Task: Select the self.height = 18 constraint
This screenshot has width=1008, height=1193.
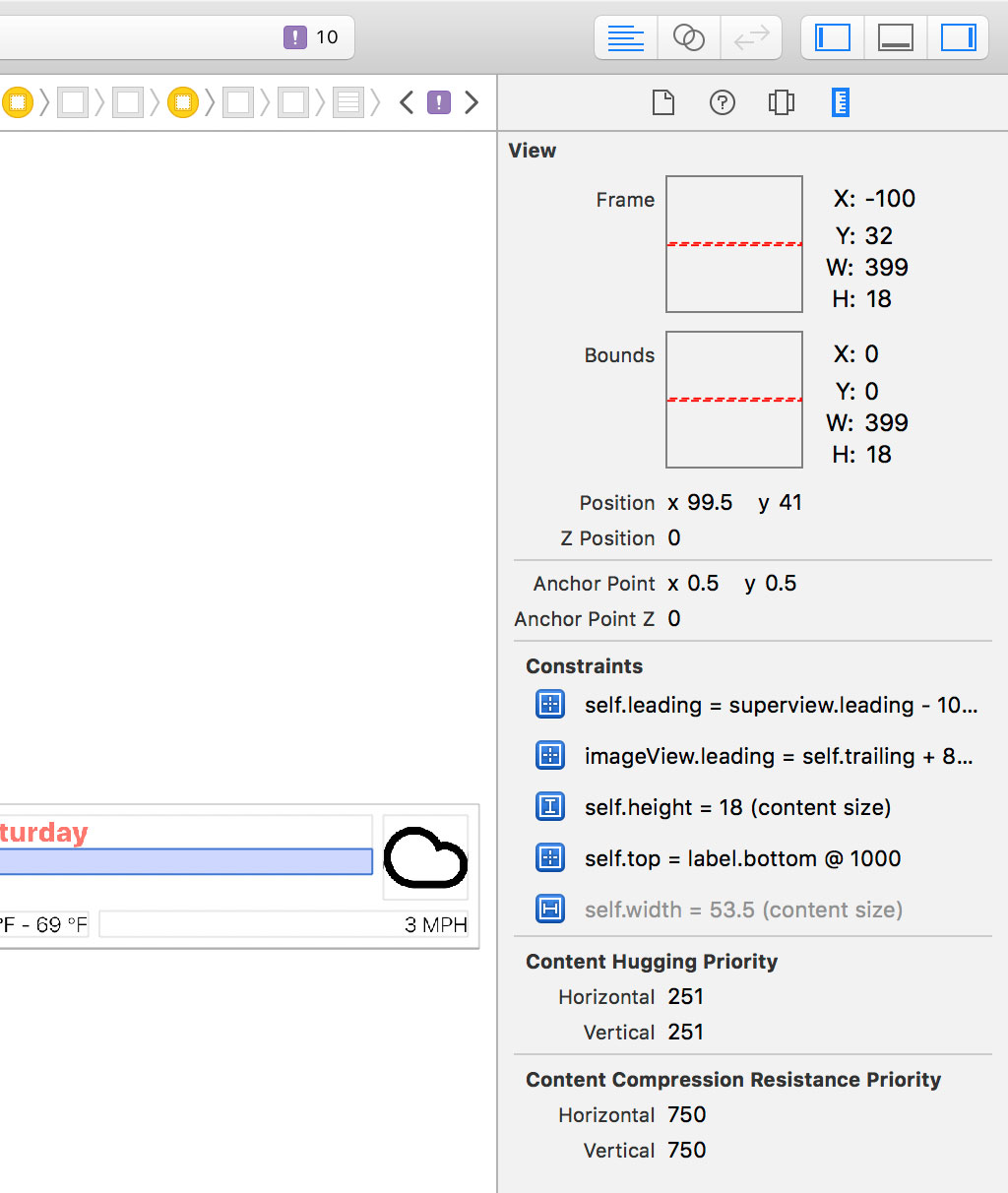Action: 736,807
